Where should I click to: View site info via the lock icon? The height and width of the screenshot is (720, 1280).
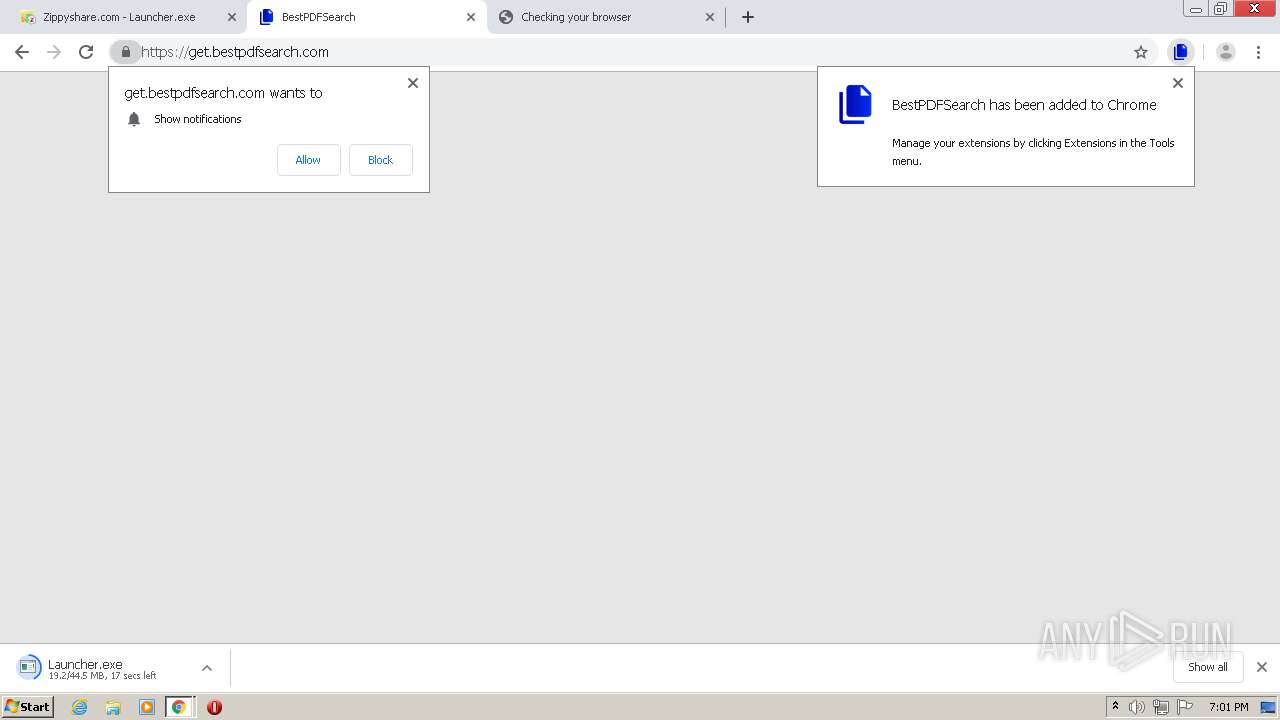click(x=125, y=52)
